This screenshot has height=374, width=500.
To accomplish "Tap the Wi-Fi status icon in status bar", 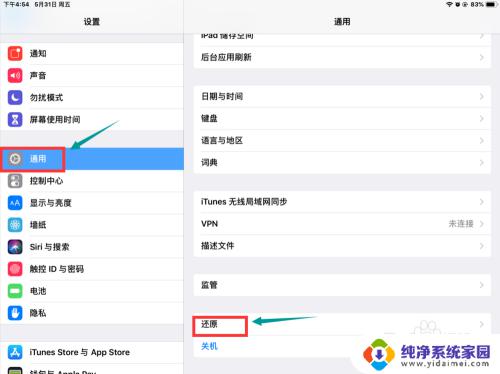I will click(450, 4).
